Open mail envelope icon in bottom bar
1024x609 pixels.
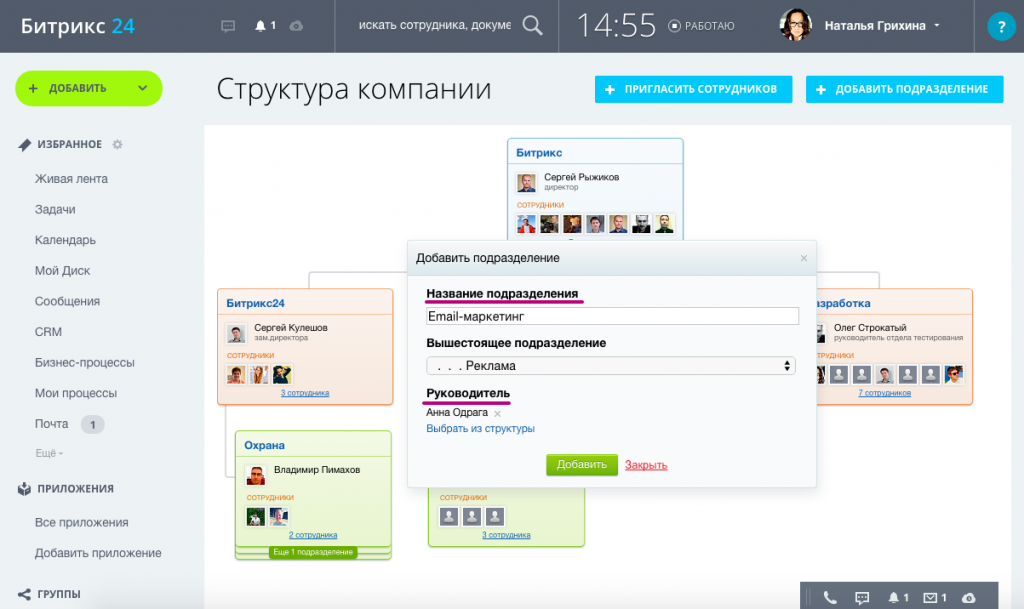point(930,597)
